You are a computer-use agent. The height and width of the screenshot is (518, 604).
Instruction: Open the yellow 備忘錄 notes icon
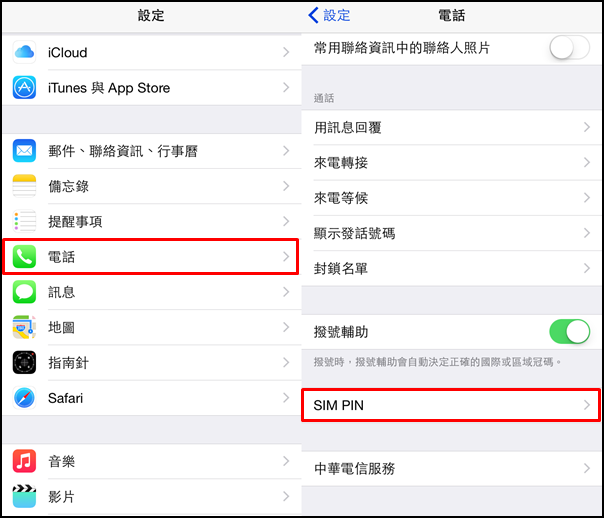24,186
